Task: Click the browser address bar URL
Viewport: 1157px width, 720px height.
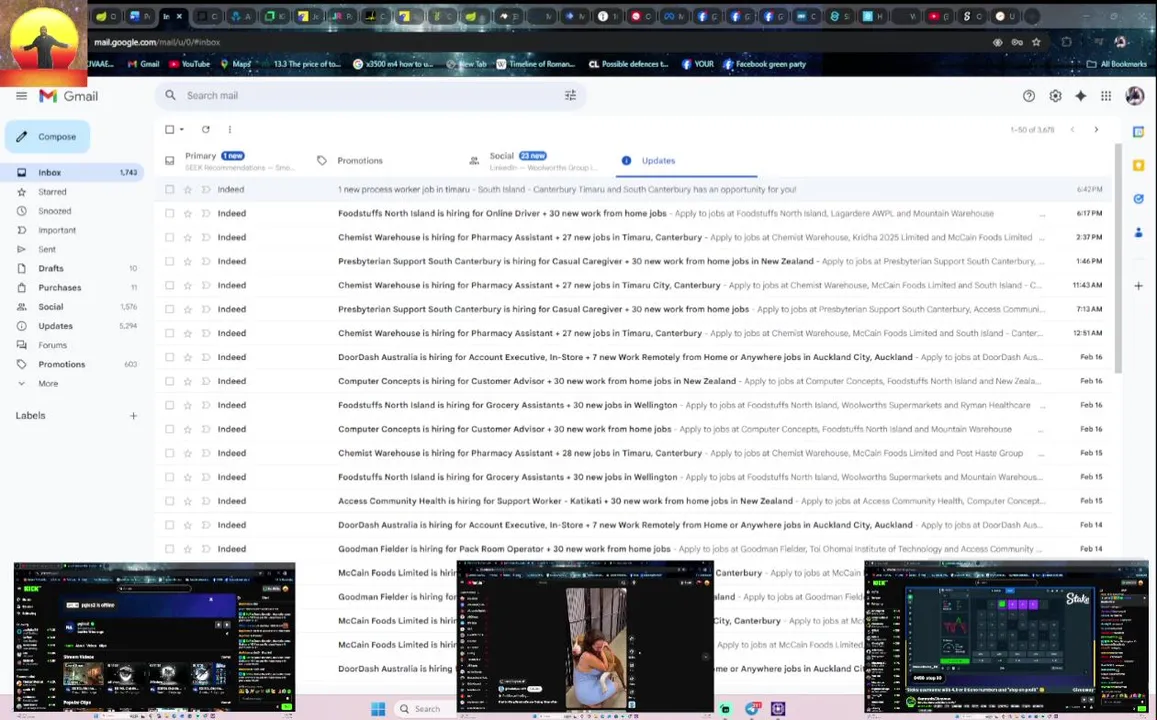Action: click(157, 42)
